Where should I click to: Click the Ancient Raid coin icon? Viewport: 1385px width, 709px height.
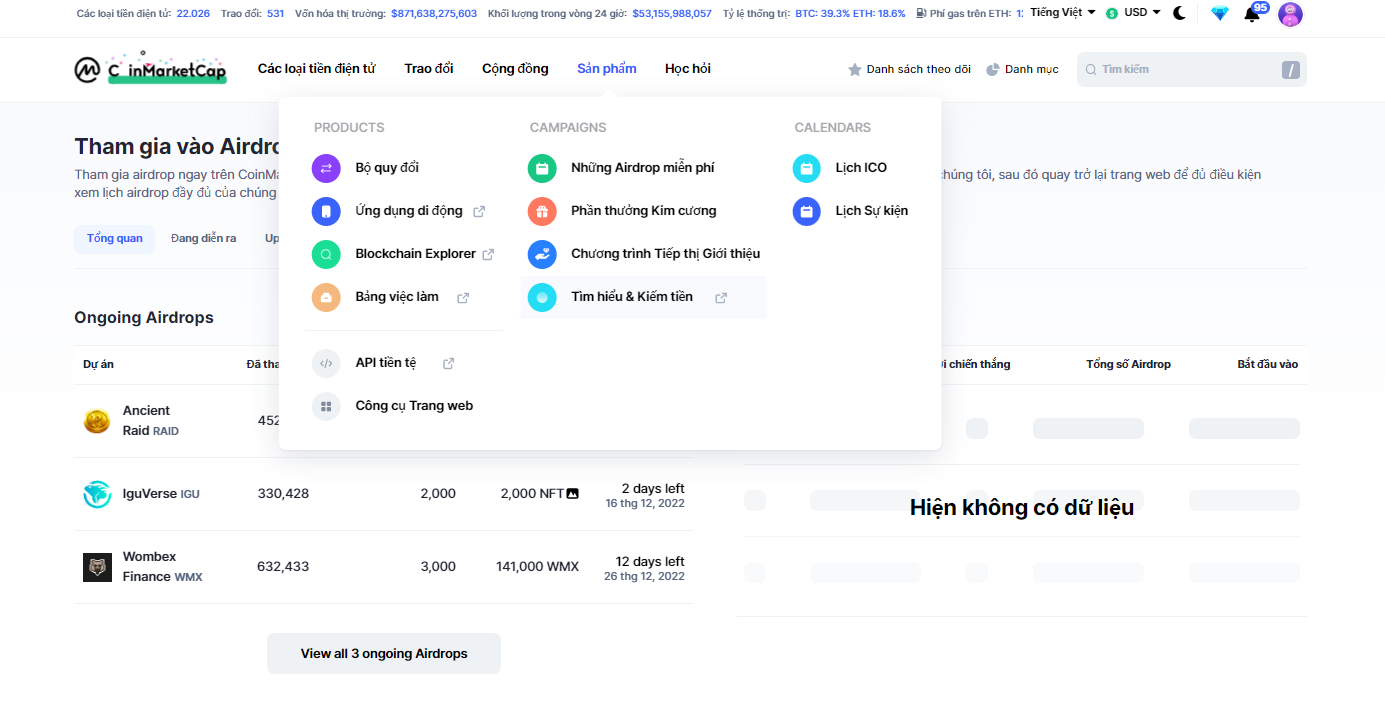point(97,421)
